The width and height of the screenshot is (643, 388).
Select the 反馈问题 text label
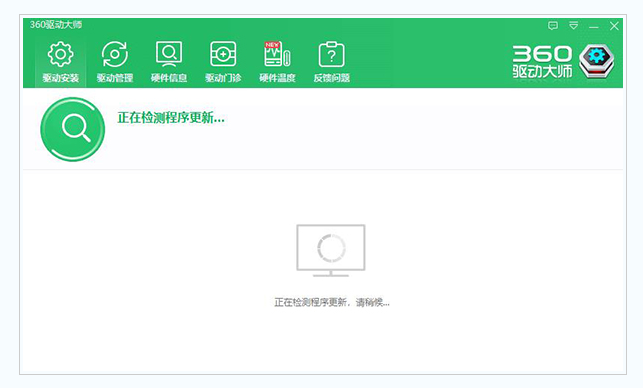click(x=331, y=78)
